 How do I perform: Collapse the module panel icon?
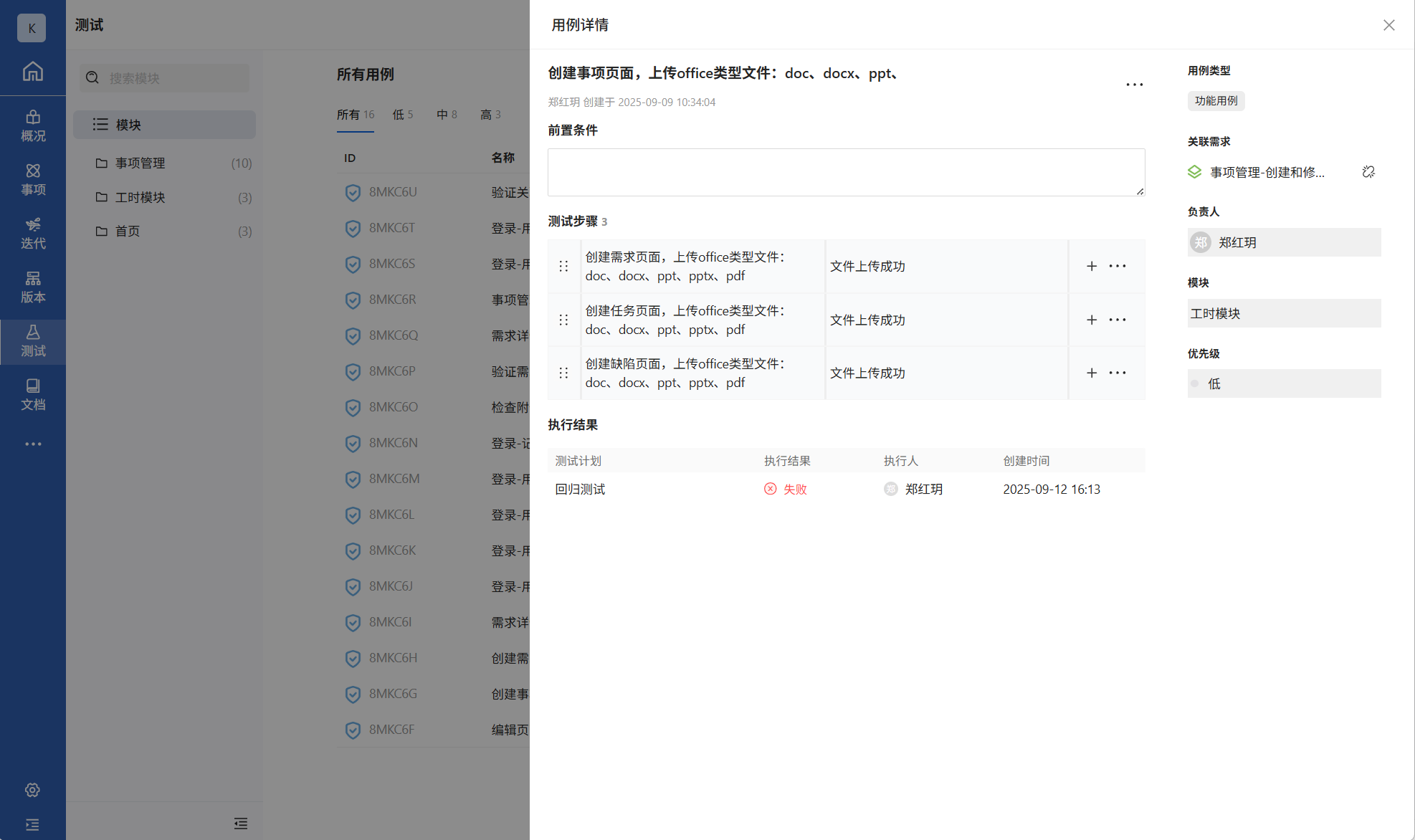click(241, 824)
